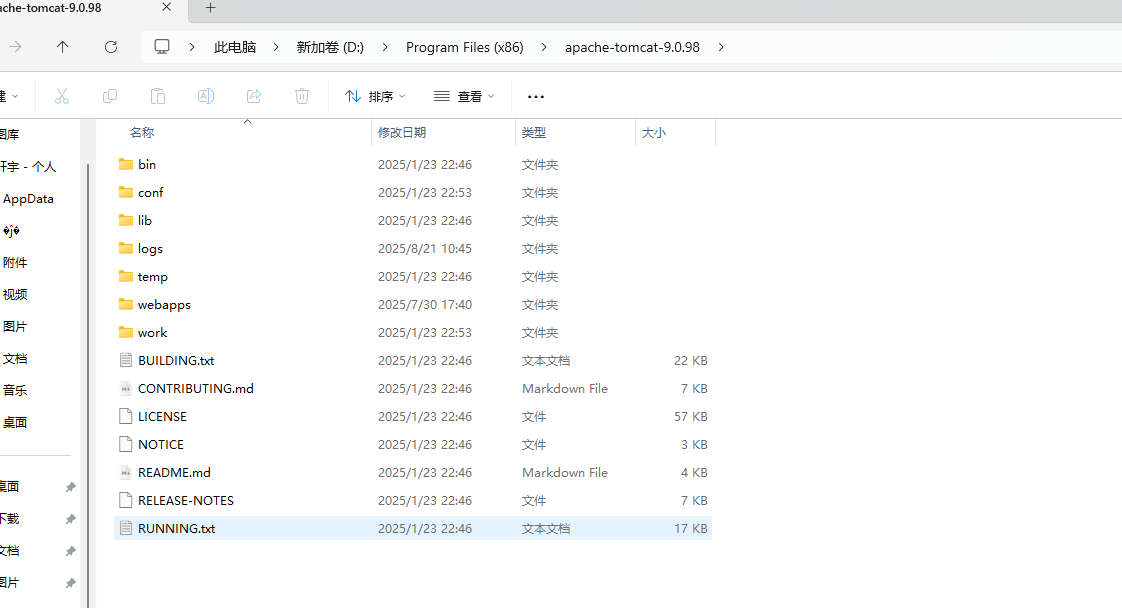Screen dimensions: 1122x608
Task: Click the computer monitor icon in address bar
Action: pos(162,46)
